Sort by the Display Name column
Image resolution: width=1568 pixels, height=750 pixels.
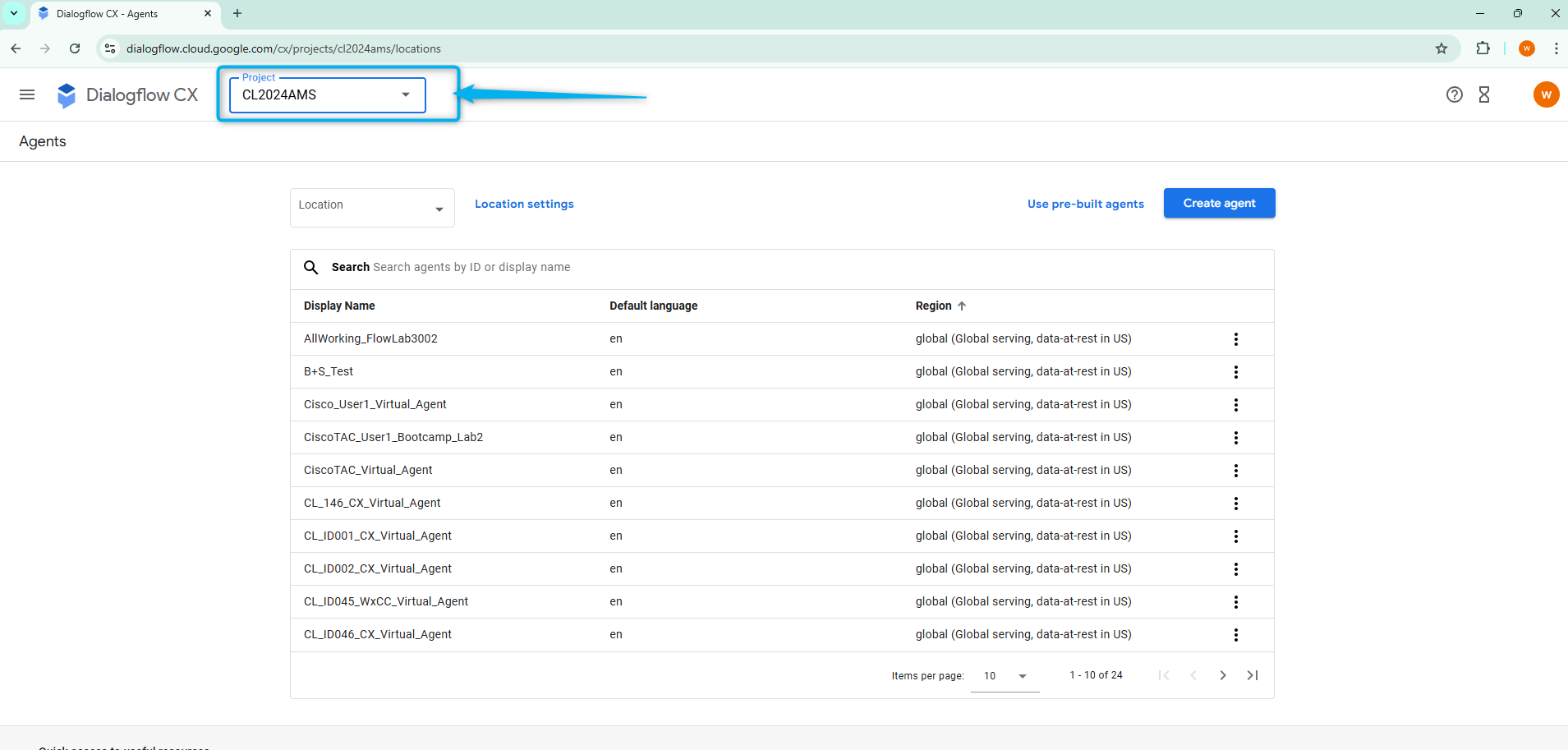pos(339,306)
